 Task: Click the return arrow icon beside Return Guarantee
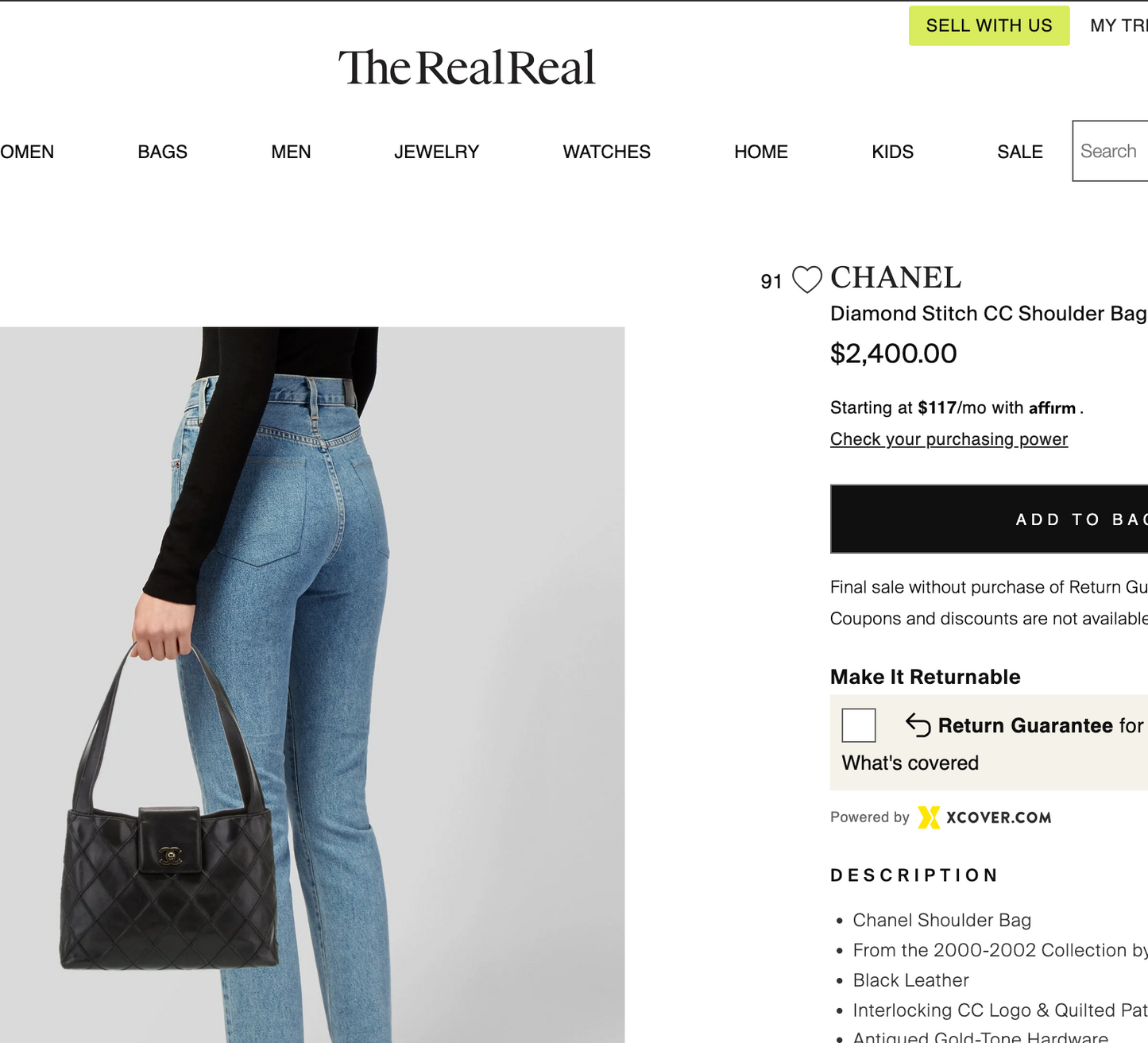[918, 724]
